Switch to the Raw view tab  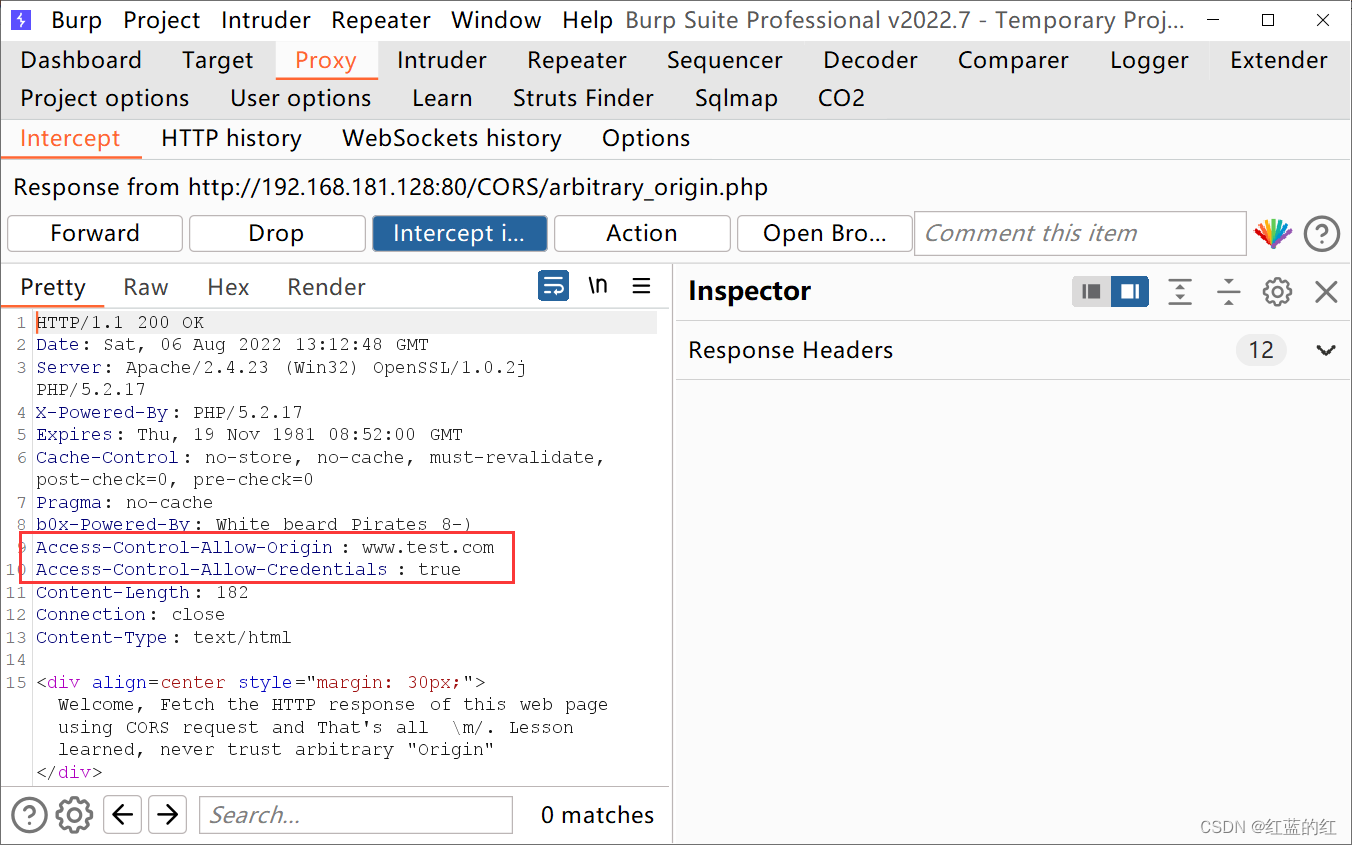coord(146,287)
